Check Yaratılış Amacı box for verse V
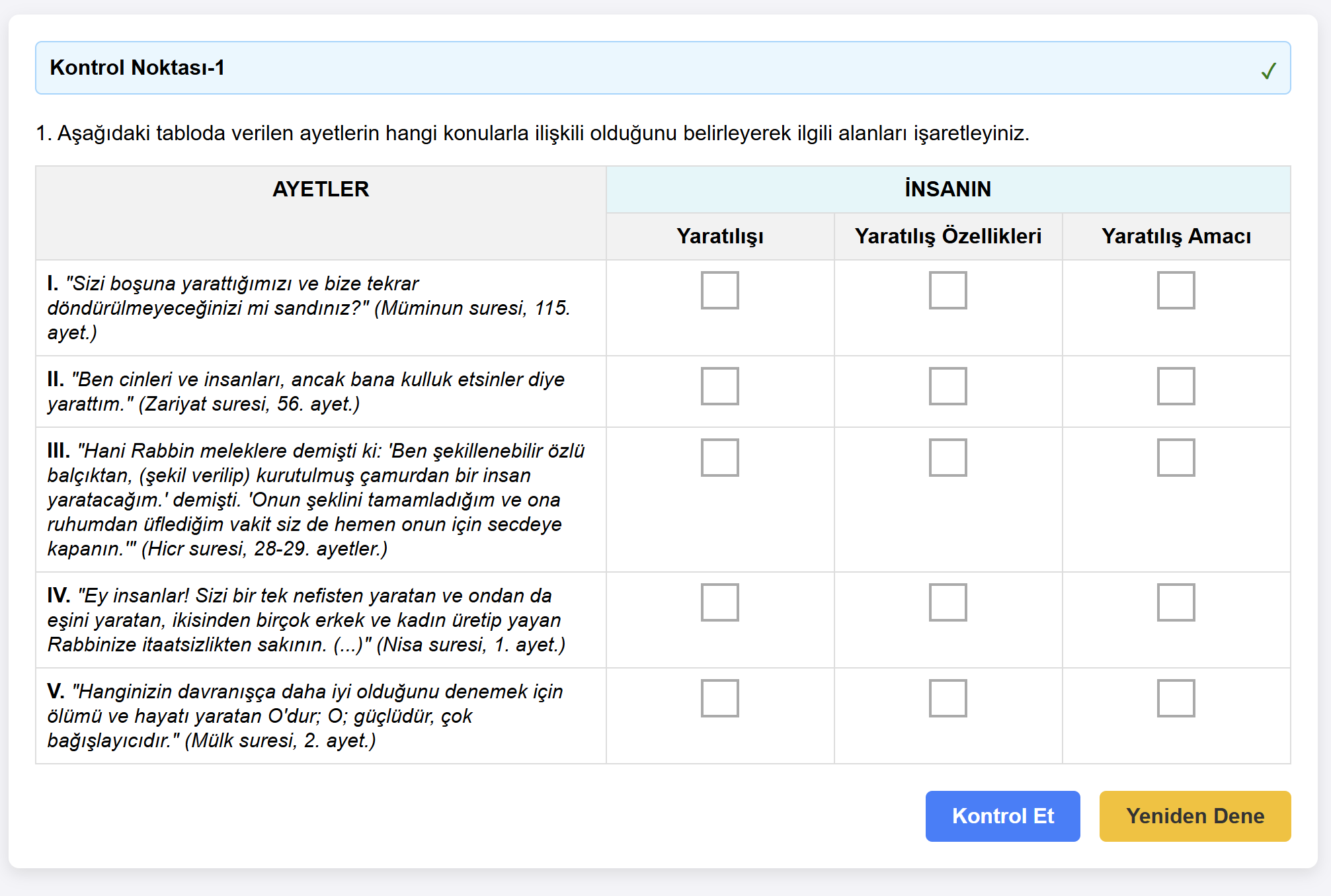Screen dimensions: 1331x896 (x=1176, y=698)
